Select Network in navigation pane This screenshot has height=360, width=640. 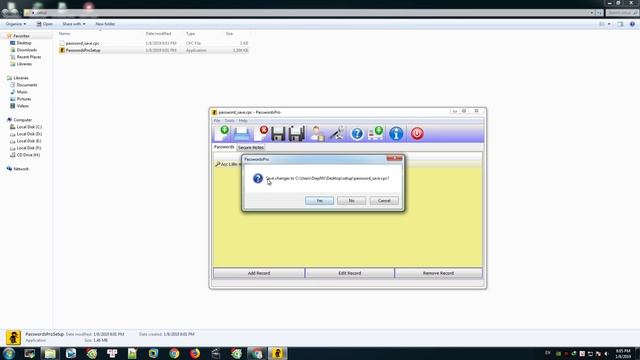point(21,169)
